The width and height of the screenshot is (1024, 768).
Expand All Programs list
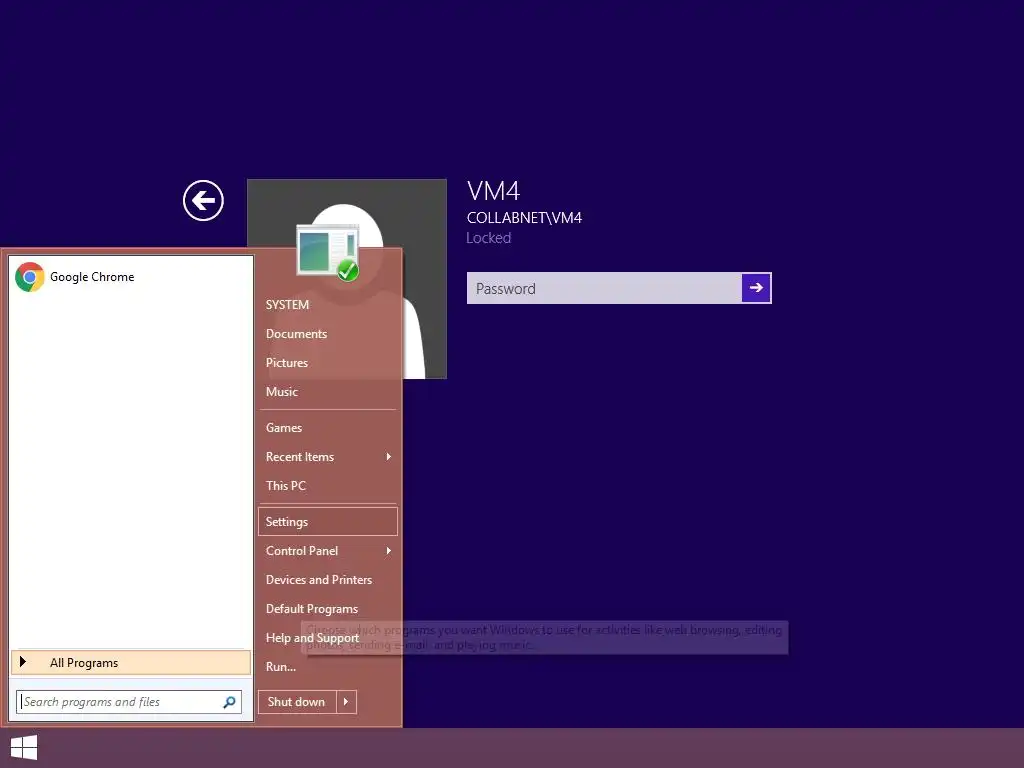click(x=131, y=663)
